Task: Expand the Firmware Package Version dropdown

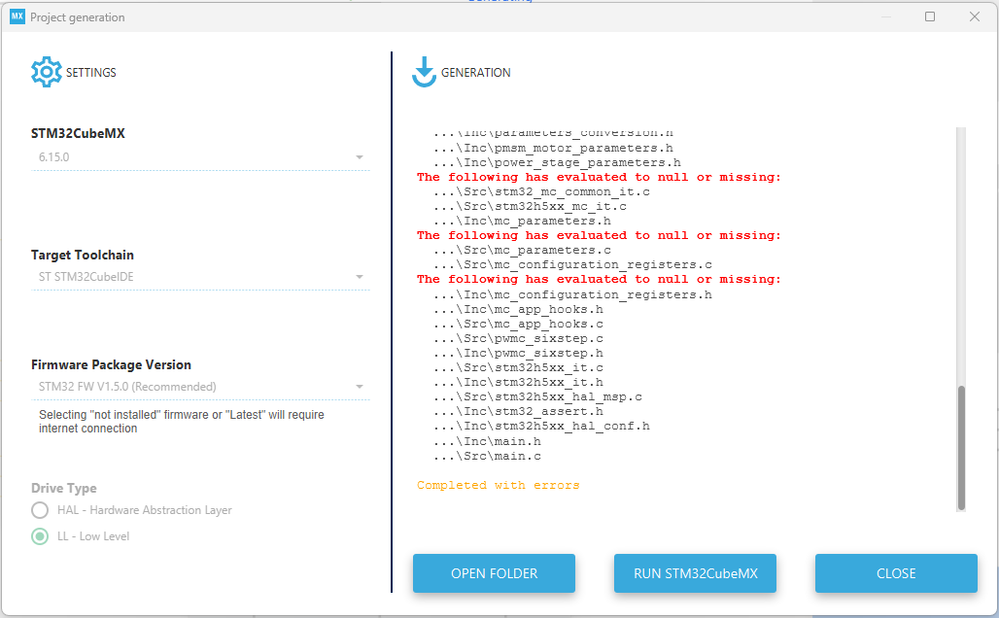Action: coord(359,387)
